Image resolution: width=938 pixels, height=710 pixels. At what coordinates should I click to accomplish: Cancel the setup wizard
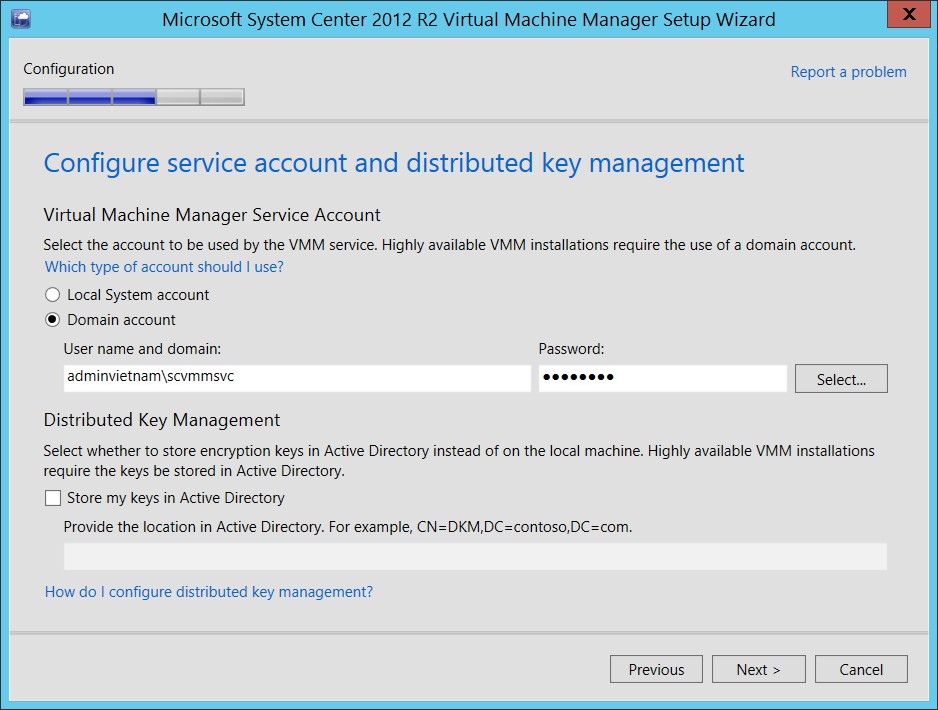tap(861, 669)
